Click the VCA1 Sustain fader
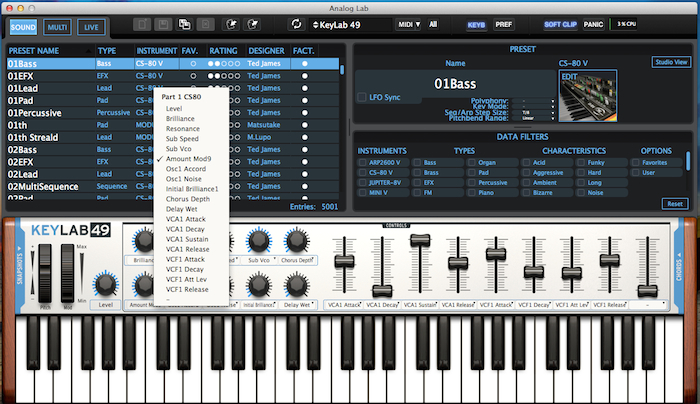 click(x=420, y=240)
